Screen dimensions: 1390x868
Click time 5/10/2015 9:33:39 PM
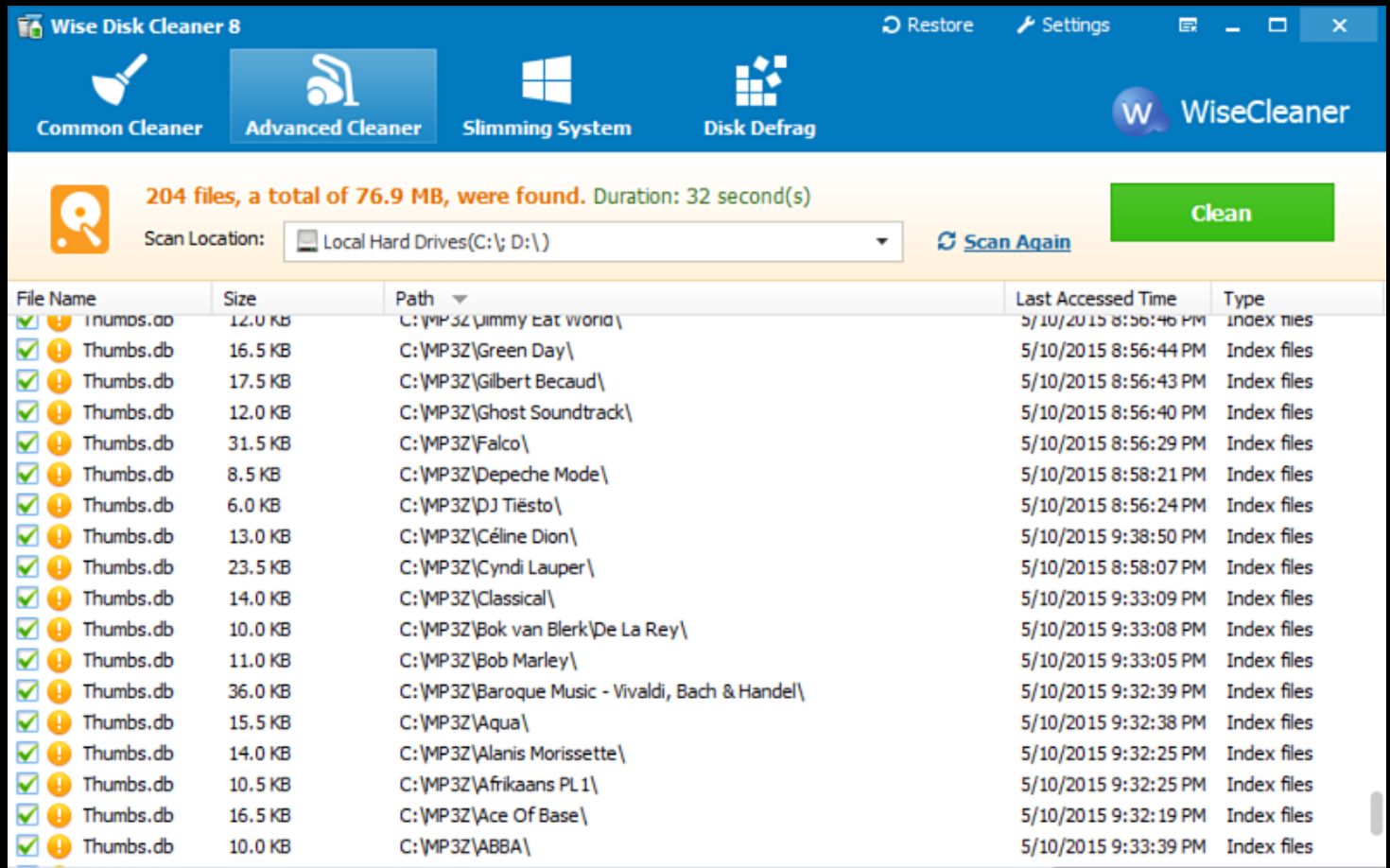click(x=1113, y=846)
